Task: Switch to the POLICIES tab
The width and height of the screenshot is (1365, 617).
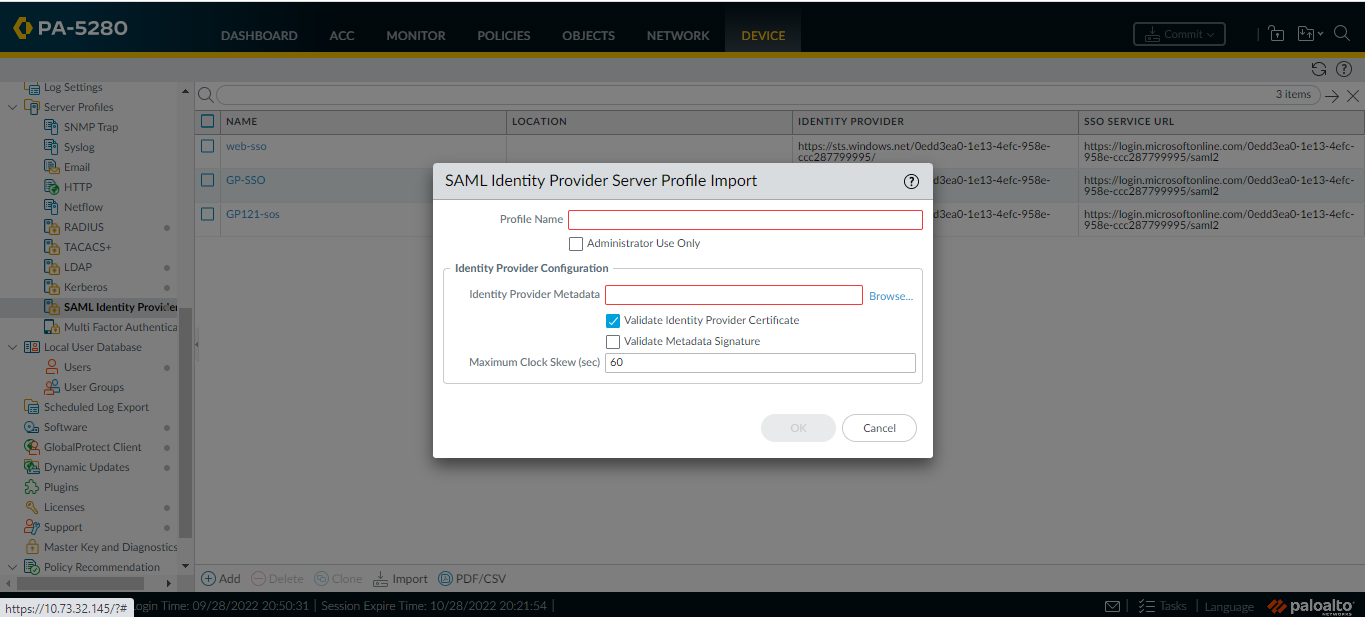Action: (x=504, y=35)
